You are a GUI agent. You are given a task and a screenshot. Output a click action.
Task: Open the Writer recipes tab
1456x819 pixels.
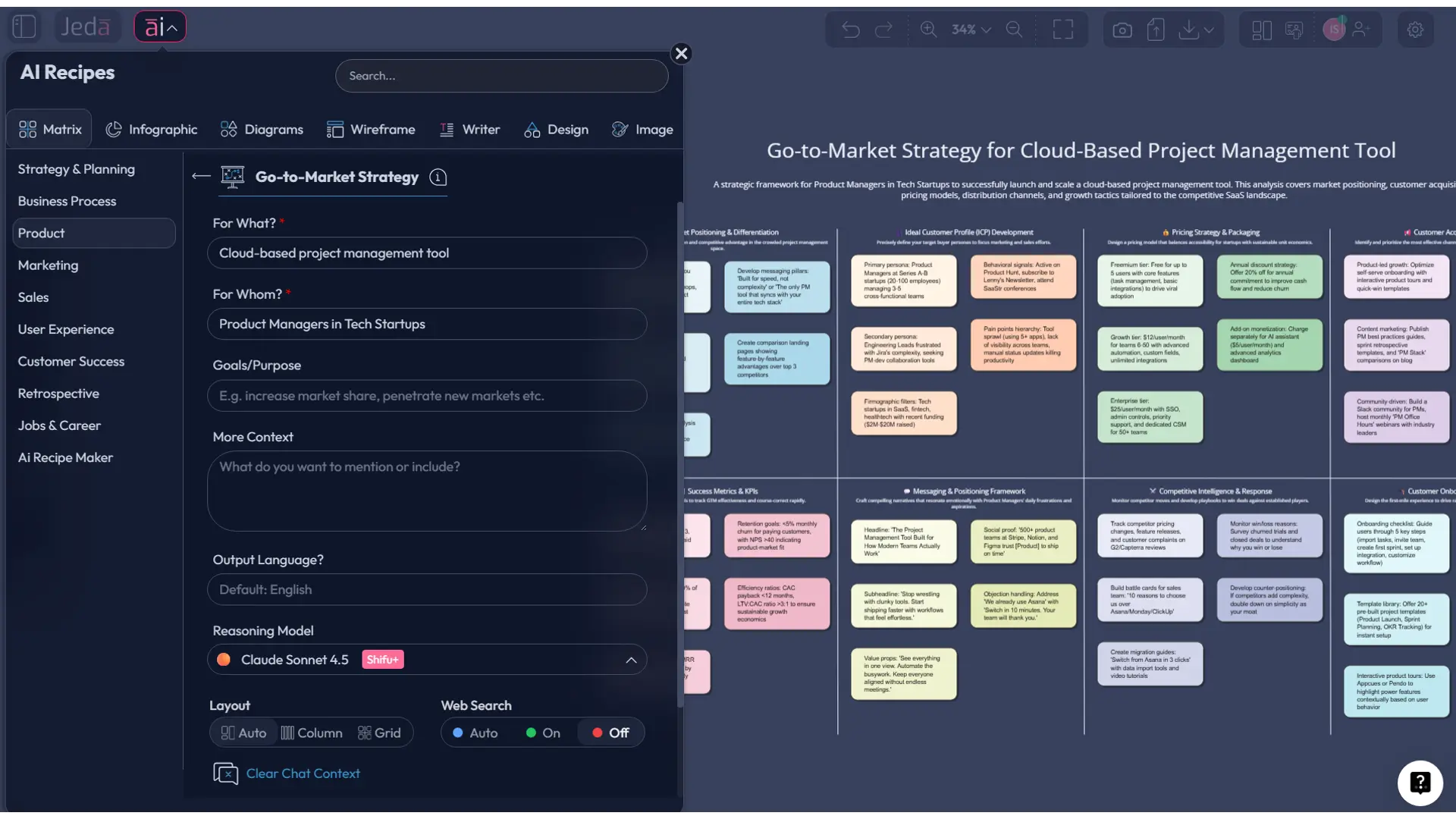click(470, 129)
